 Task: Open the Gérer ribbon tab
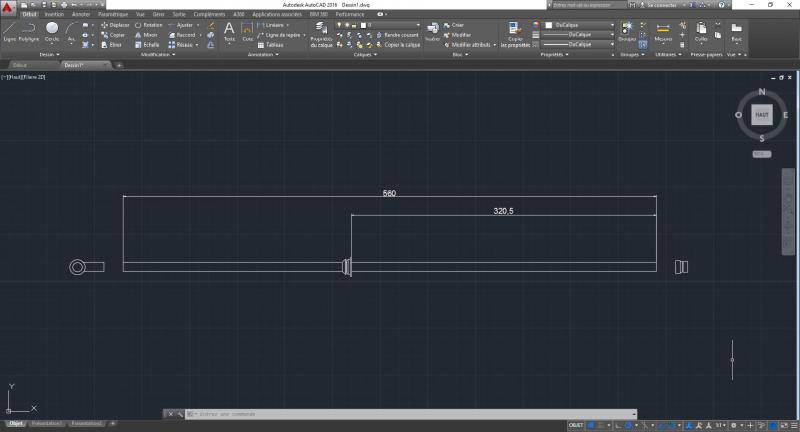pos(159,14)
